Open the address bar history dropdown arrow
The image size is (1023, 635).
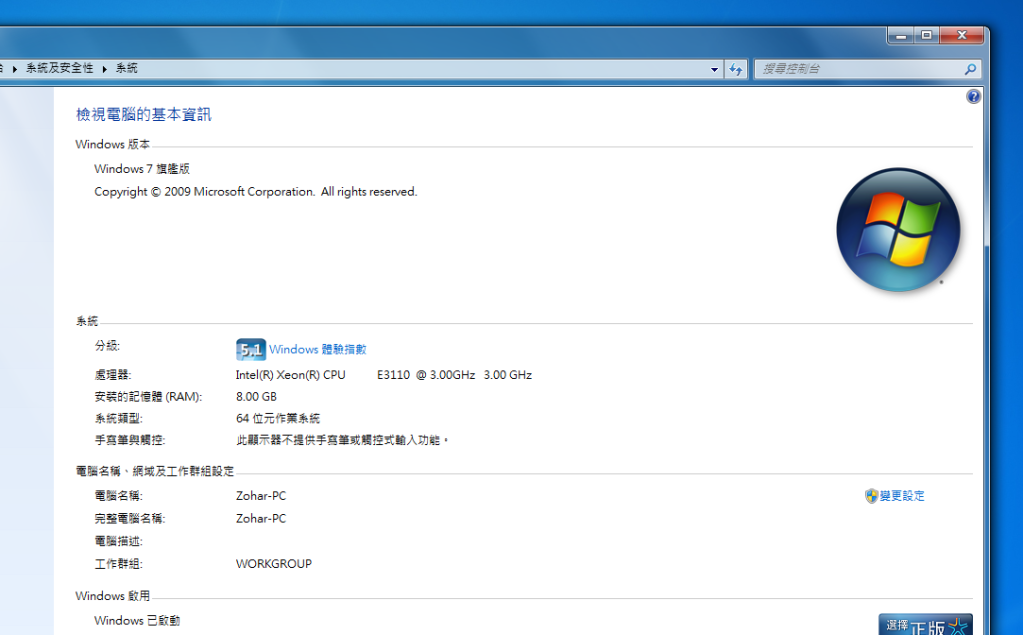pos(714,69)
